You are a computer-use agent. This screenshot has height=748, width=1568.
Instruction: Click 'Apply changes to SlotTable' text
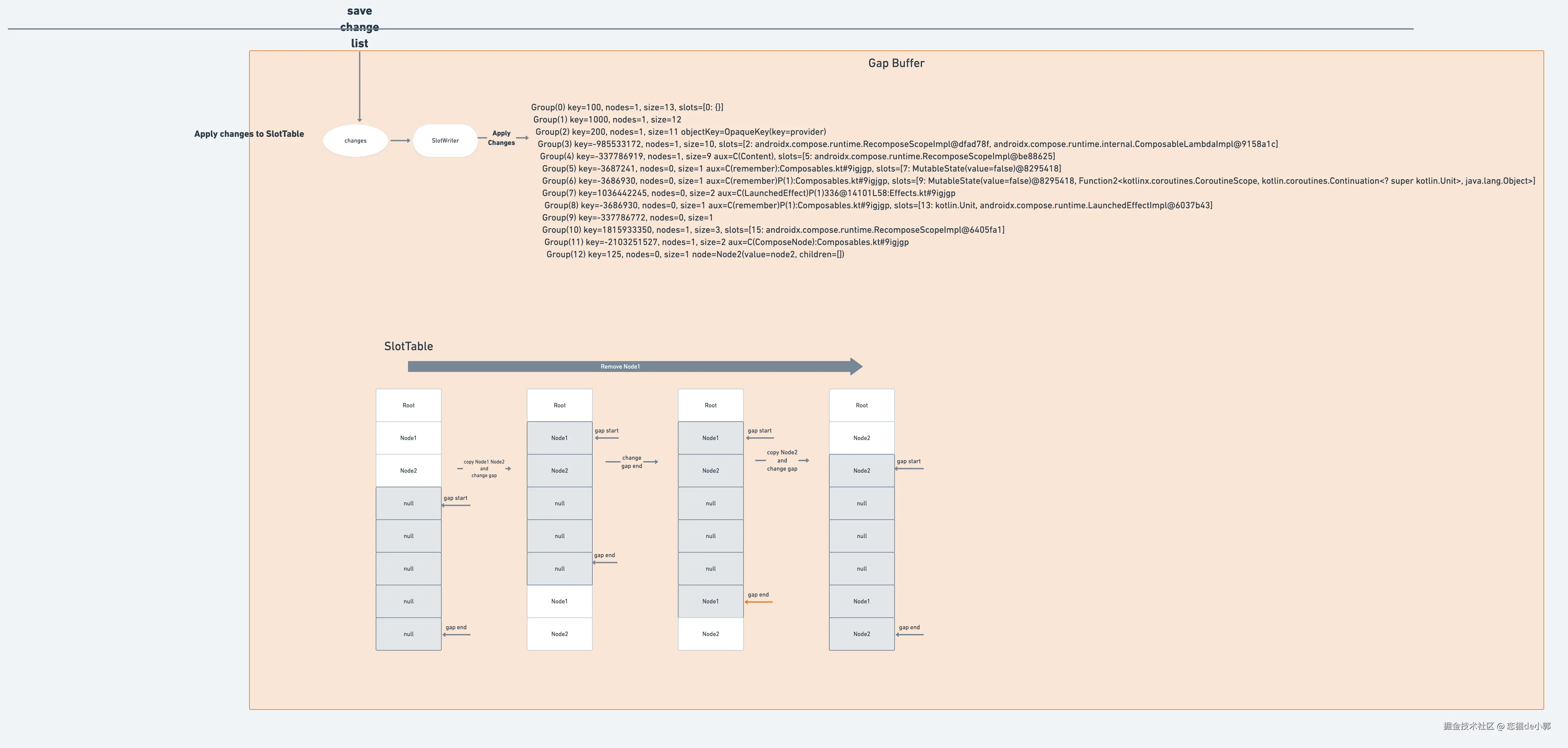[249, 134]
